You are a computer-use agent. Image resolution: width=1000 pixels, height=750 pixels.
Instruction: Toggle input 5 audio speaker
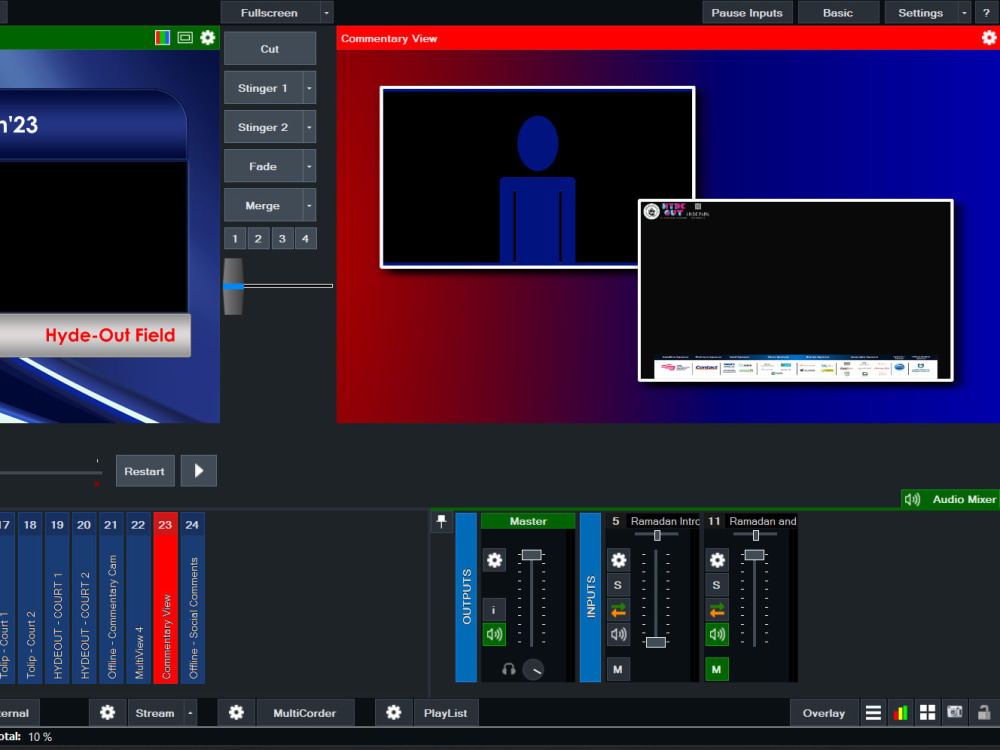619,635
